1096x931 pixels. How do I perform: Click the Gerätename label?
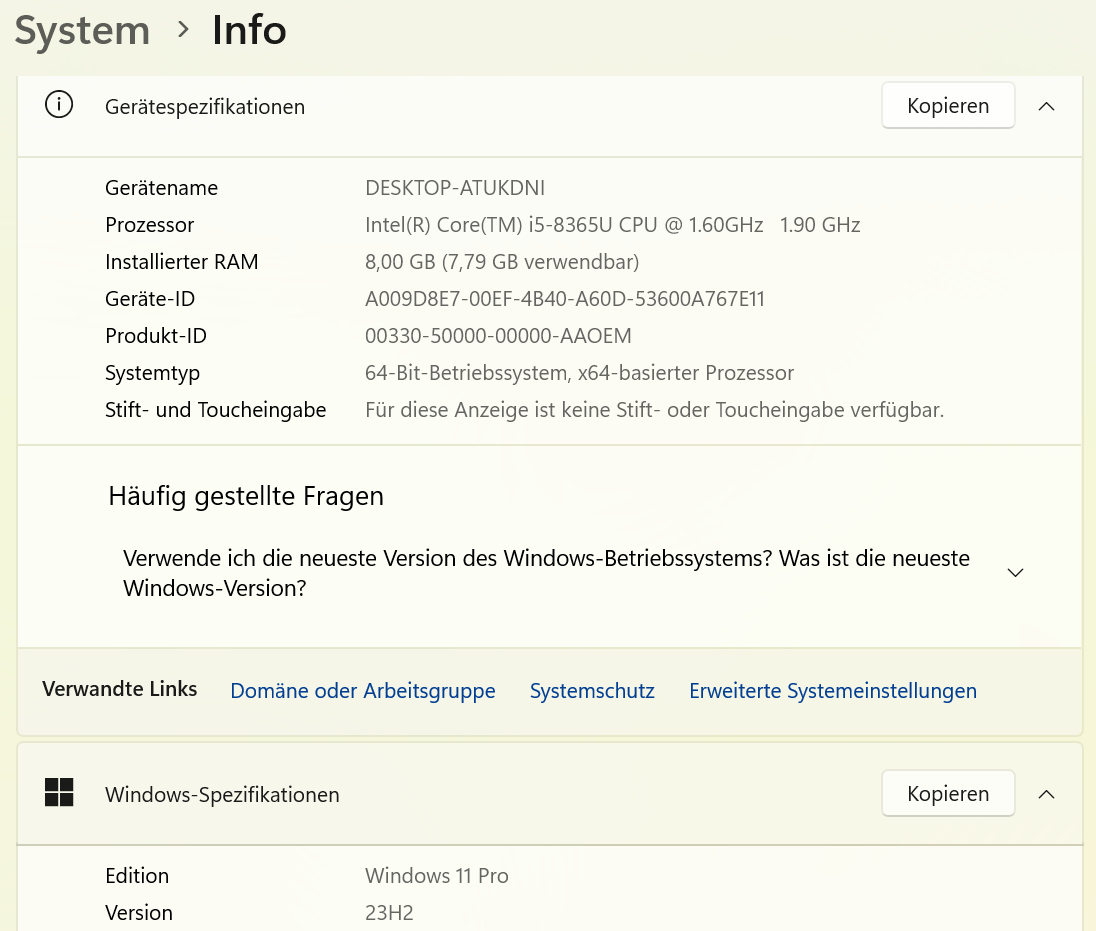161,188
